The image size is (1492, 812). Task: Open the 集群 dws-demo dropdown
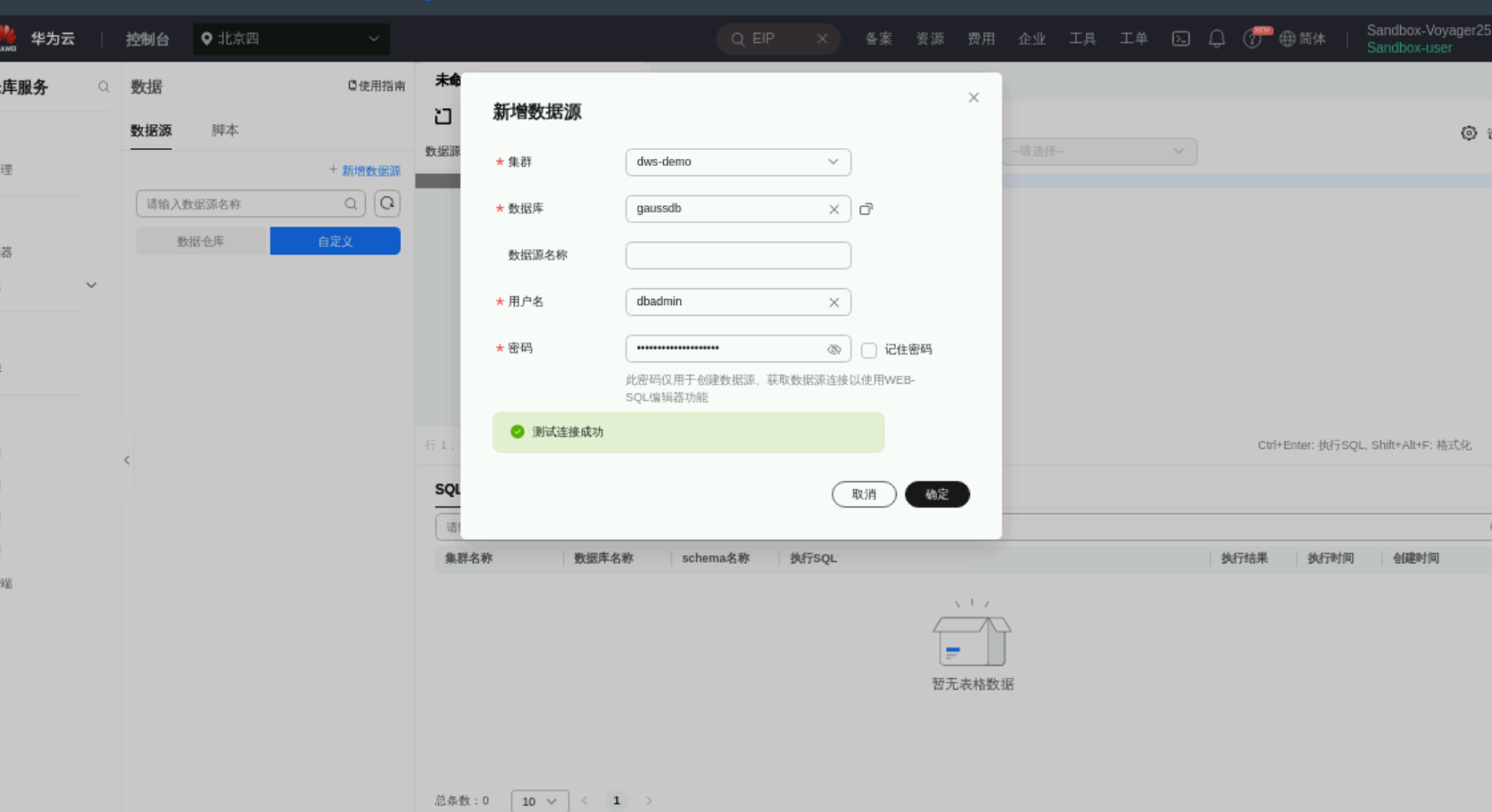pos(738,162)
